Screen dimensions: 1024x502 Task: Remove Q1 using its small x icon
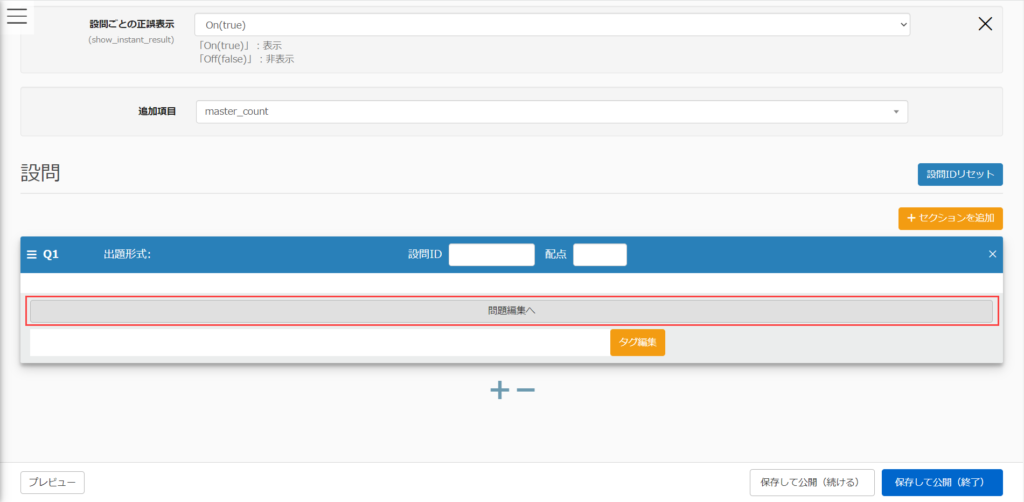coord(992,255)
